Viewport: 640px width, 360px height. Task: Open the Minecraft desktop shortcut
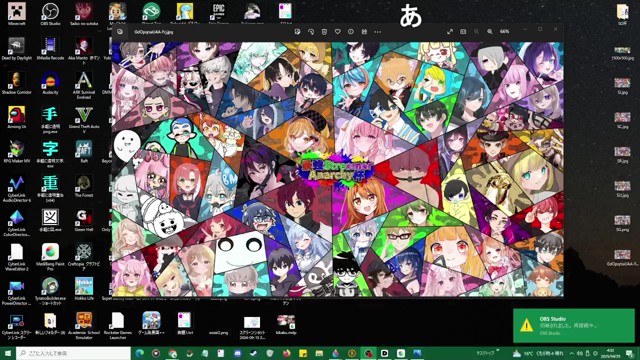click(17, 14)
